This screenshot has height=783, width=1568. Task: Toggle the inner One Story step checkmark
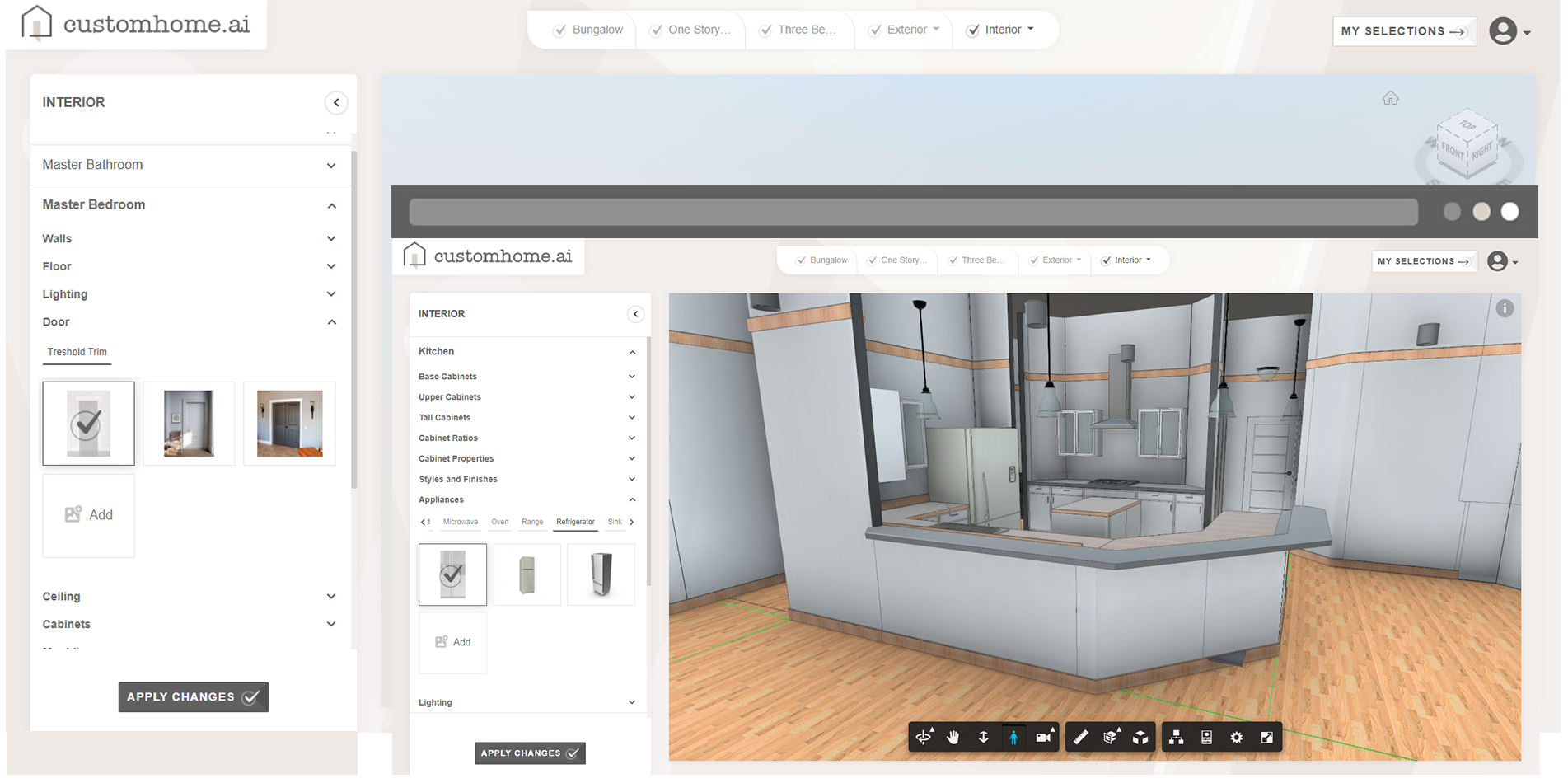872,260
